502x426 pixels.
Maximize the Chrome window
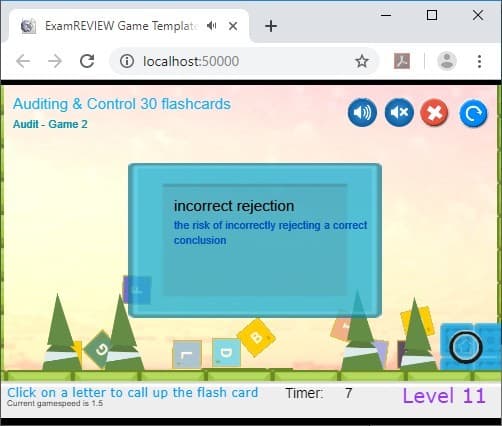[432, 15]
